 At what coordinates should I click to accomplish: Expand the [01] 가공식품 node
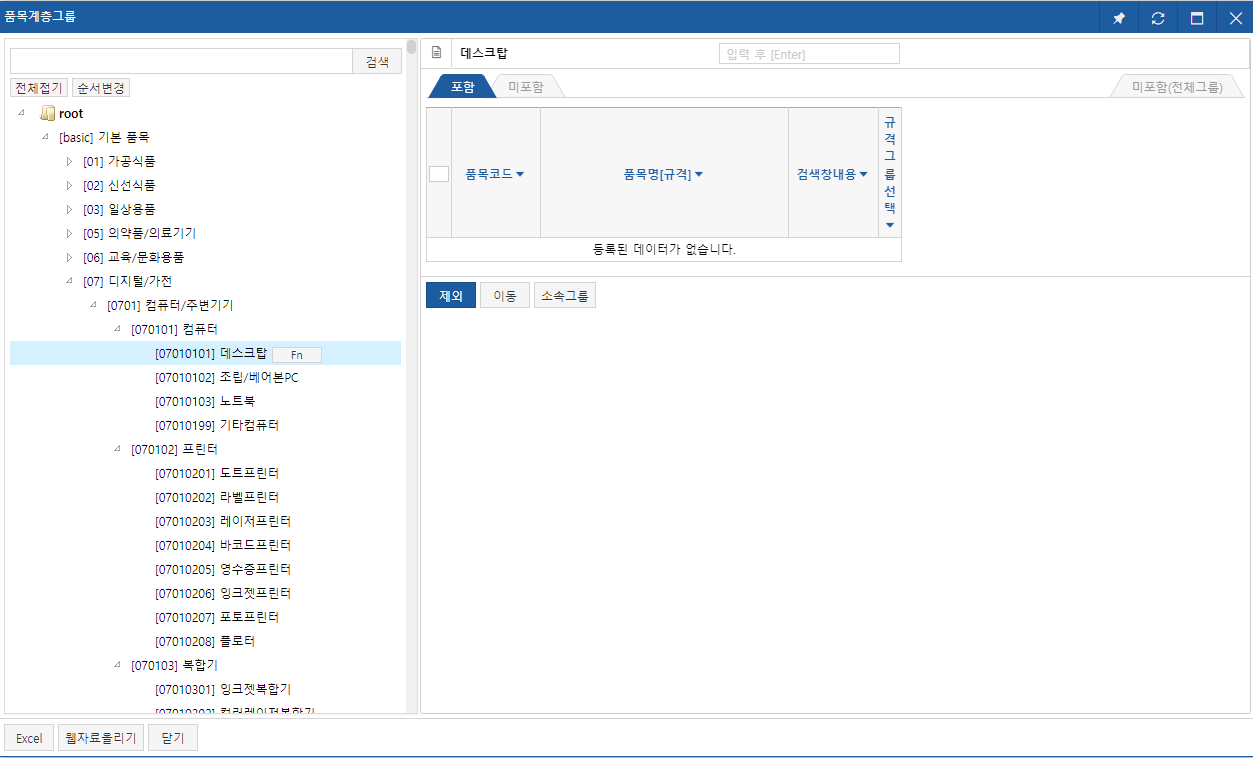(x=69, y=161)
